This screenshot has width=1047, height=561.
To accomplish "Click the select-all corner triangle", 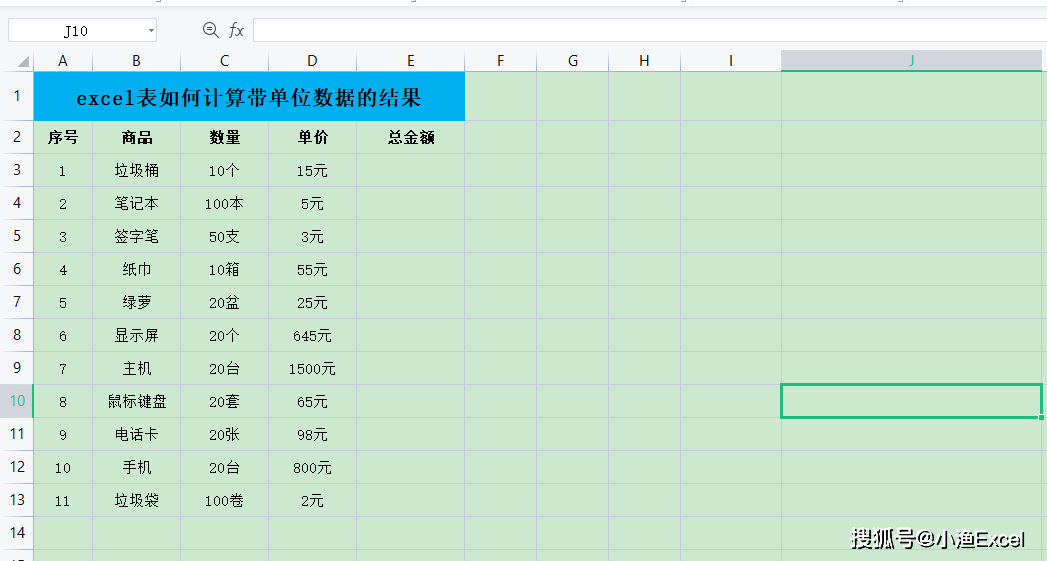I will click(22, 62).
